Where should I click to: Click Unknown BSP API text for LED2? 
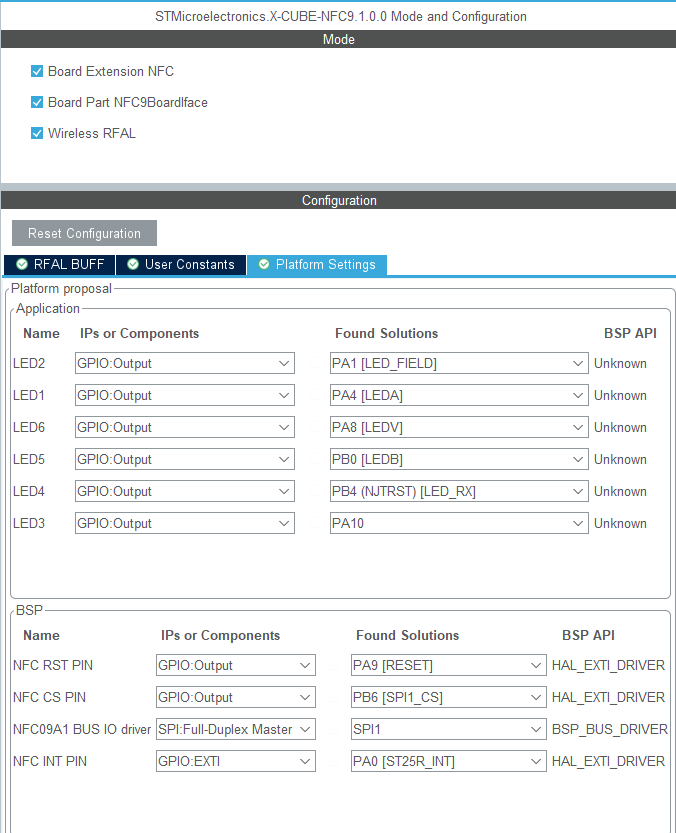point(620,363)
